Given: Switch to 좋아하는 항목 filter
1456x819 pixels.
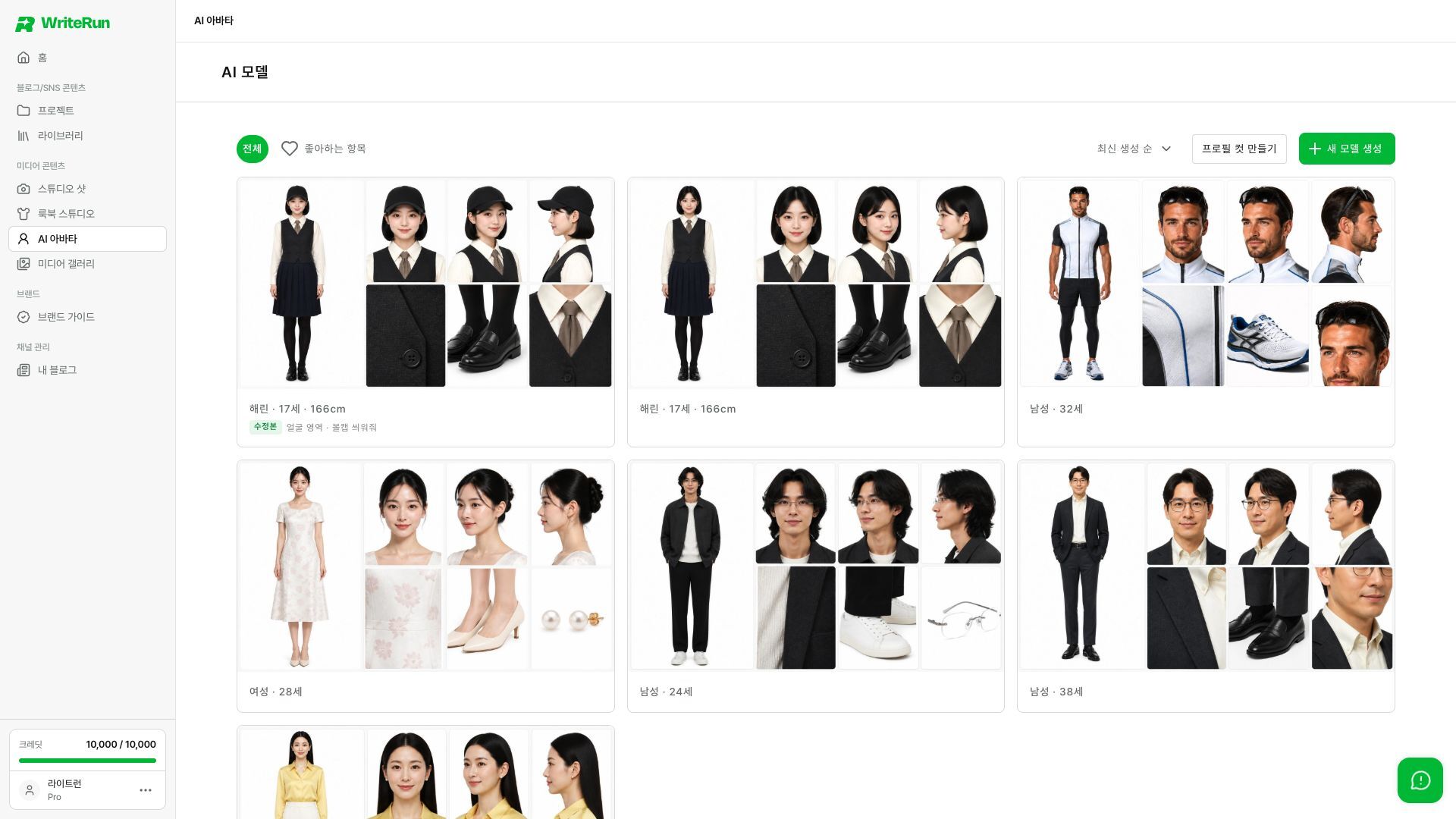Looking at the screenshot, I should coord(324,149).
